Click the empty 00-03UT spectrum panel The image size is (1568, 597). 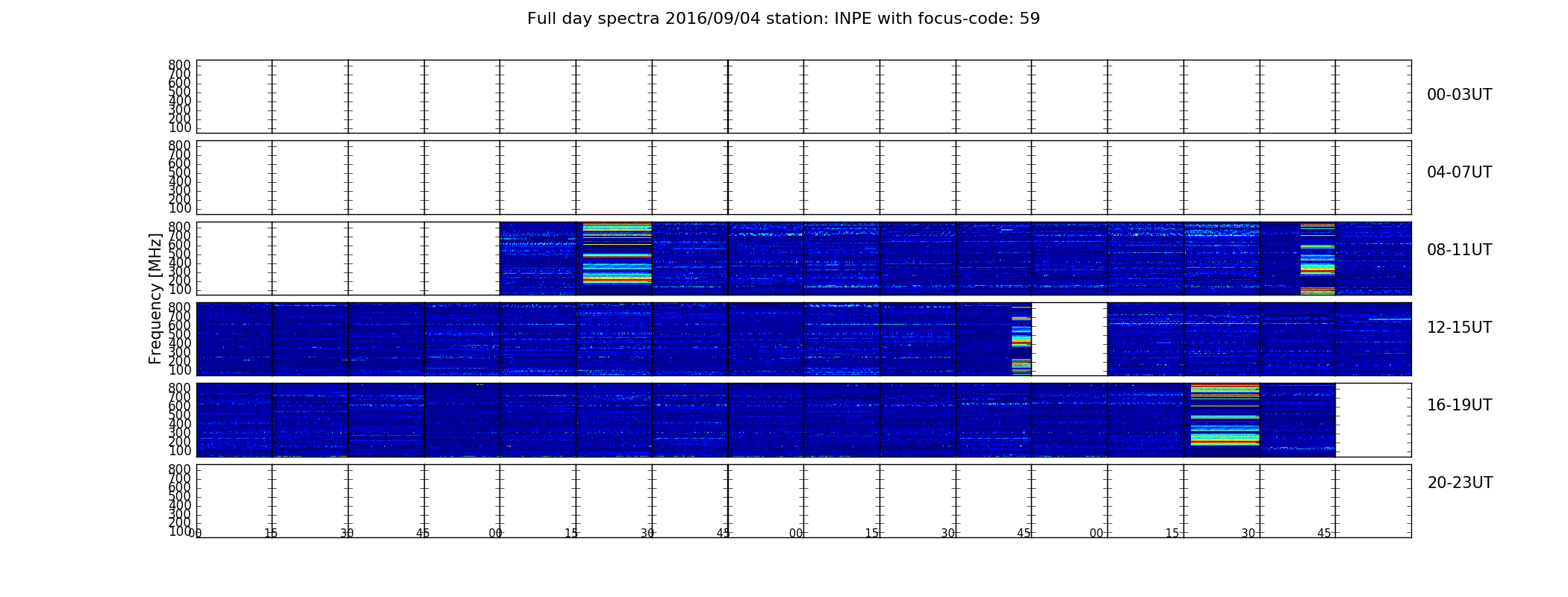click(x=803, y=96)
